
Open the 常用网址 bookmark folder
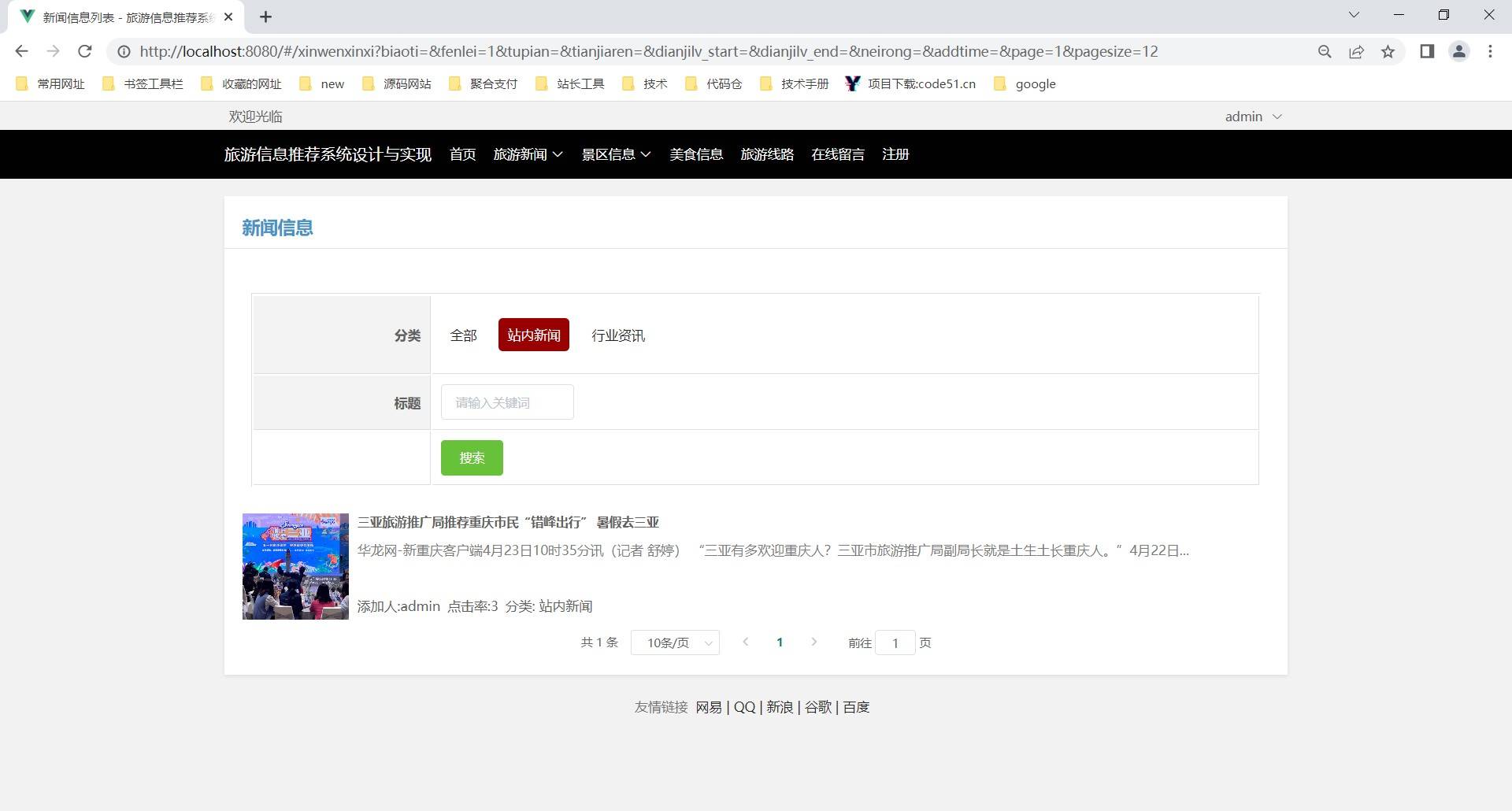pos(50,83)
